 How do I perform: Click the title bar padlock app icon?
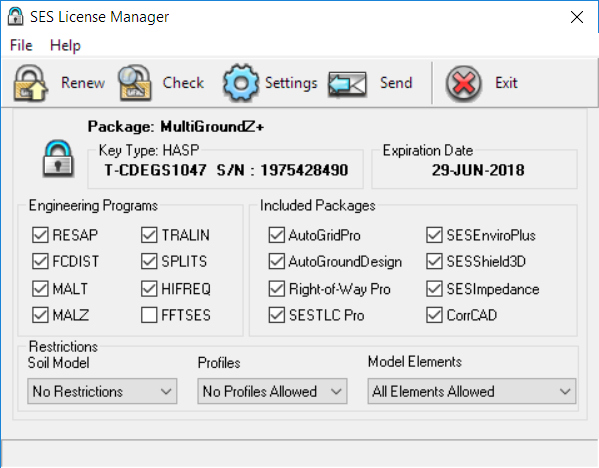tap(15, 16)
